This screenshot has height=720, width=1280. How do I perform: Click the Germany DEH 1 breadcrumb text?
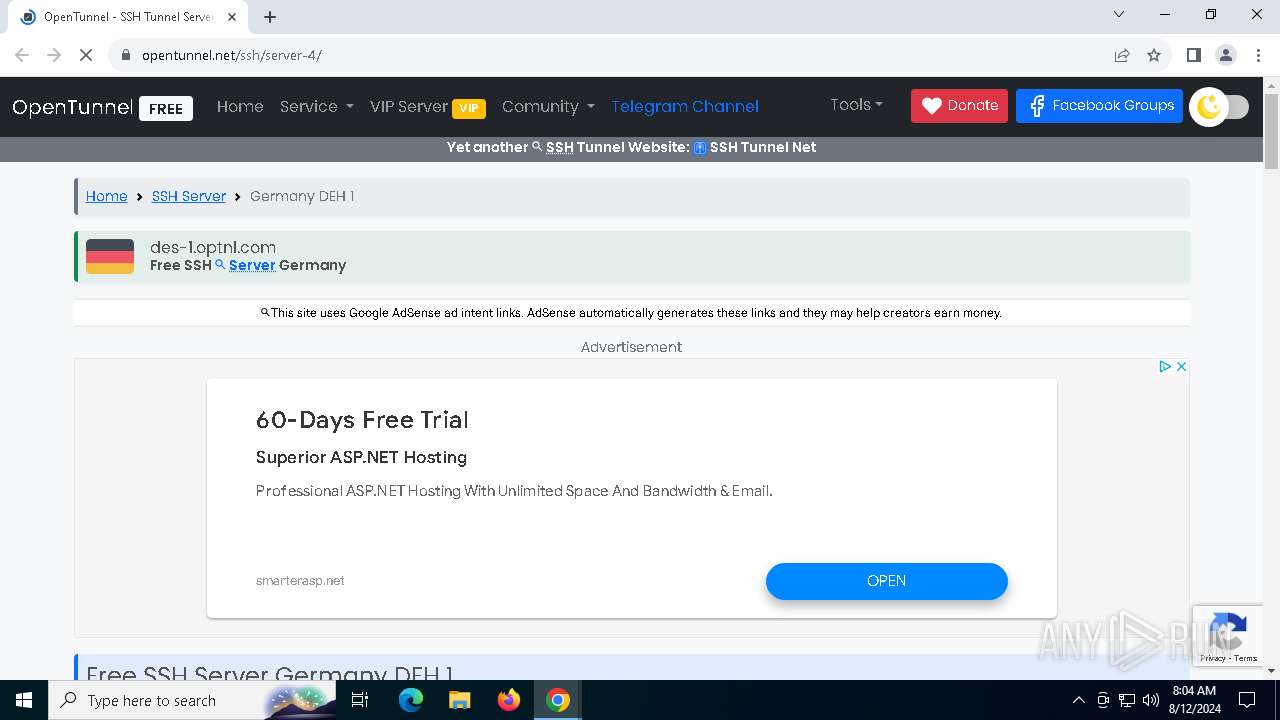[x=302, y=196]
